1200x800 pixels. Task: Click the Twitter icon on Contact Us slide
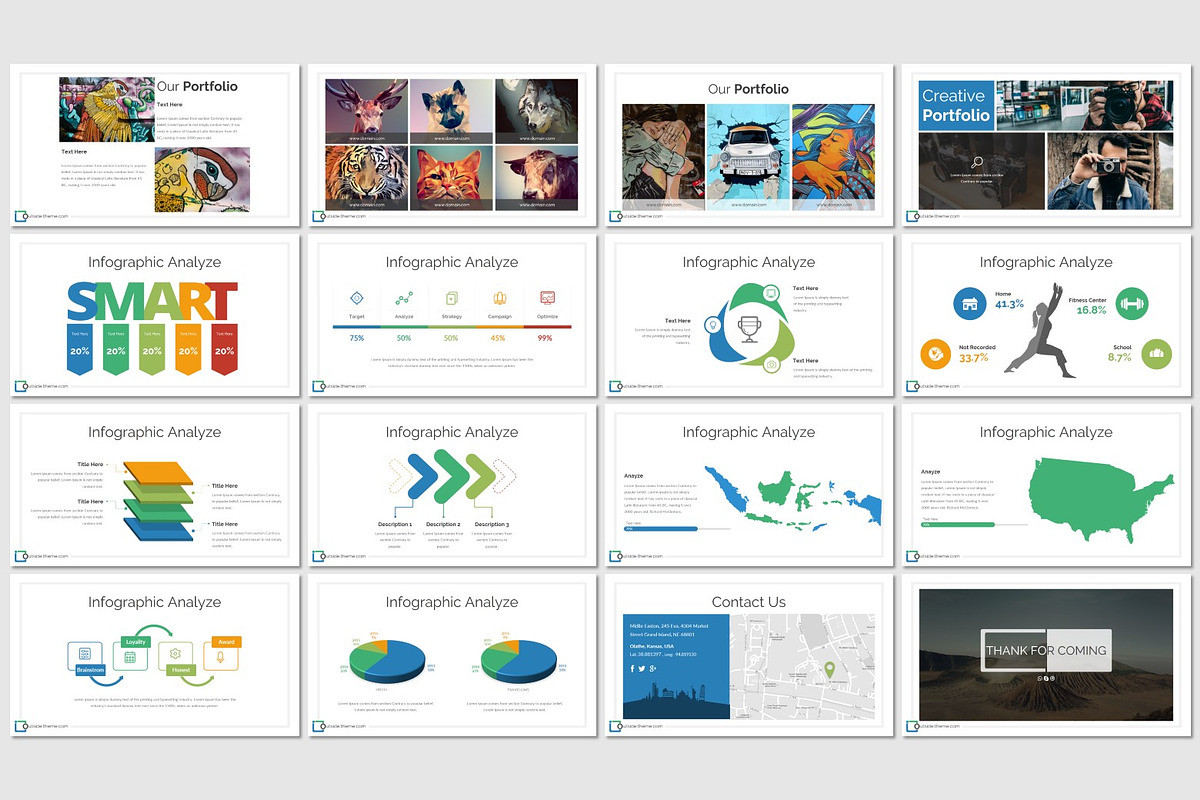pyautogui.click(x=643, y=668)
